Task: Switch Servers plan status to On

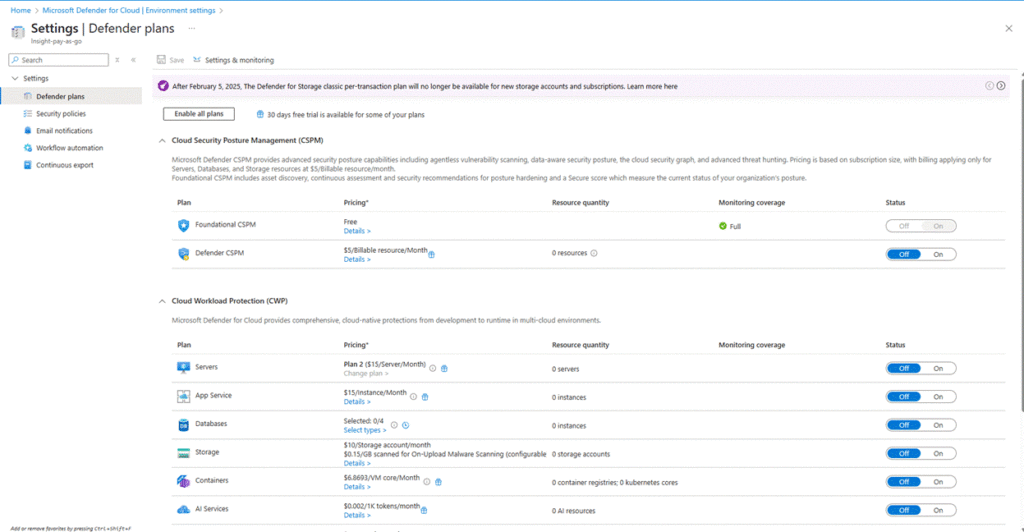Action: [938, 368]
